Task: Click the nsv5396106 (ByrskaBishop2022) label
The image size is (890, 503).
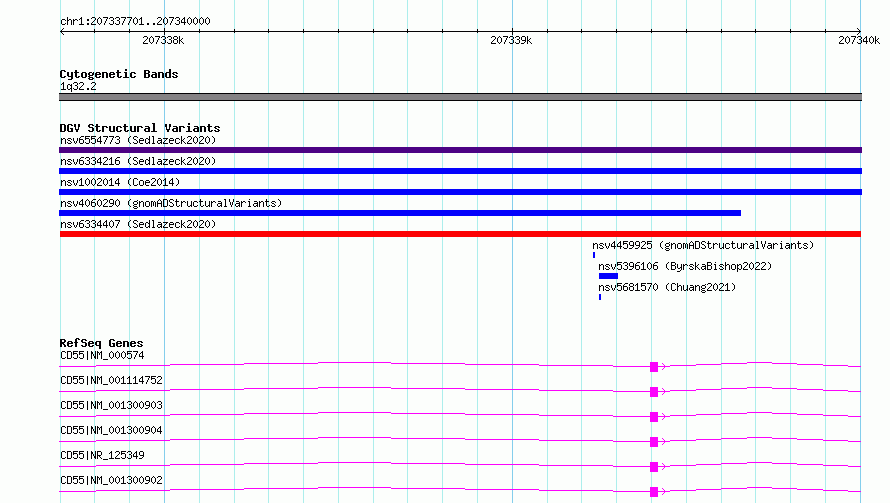Action: click(x=685, y=266)
